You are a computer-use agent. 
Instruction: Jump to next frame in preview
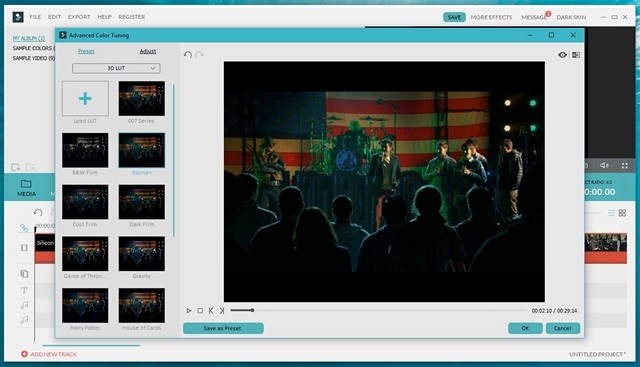[x=222, y=311]
